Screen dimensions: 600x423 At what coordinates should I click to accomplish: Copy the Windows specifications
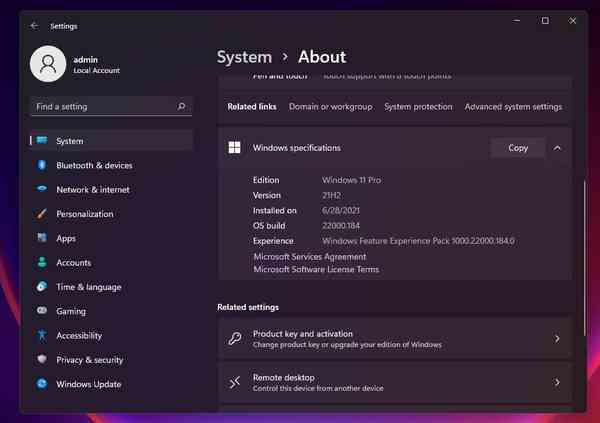coord(518,148)
